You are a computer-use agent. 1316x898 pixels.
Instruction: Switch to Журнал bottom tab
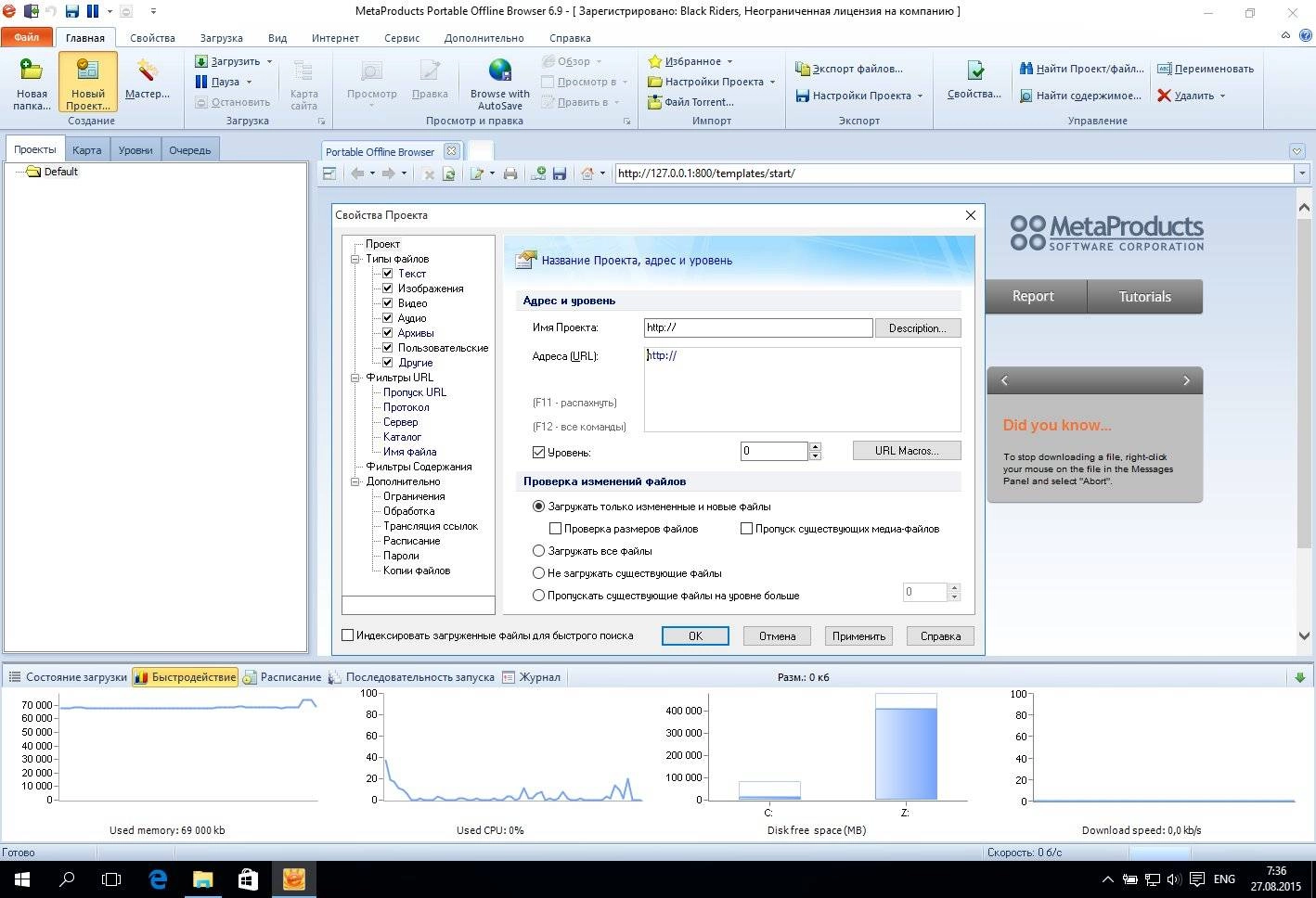[532, 677]
